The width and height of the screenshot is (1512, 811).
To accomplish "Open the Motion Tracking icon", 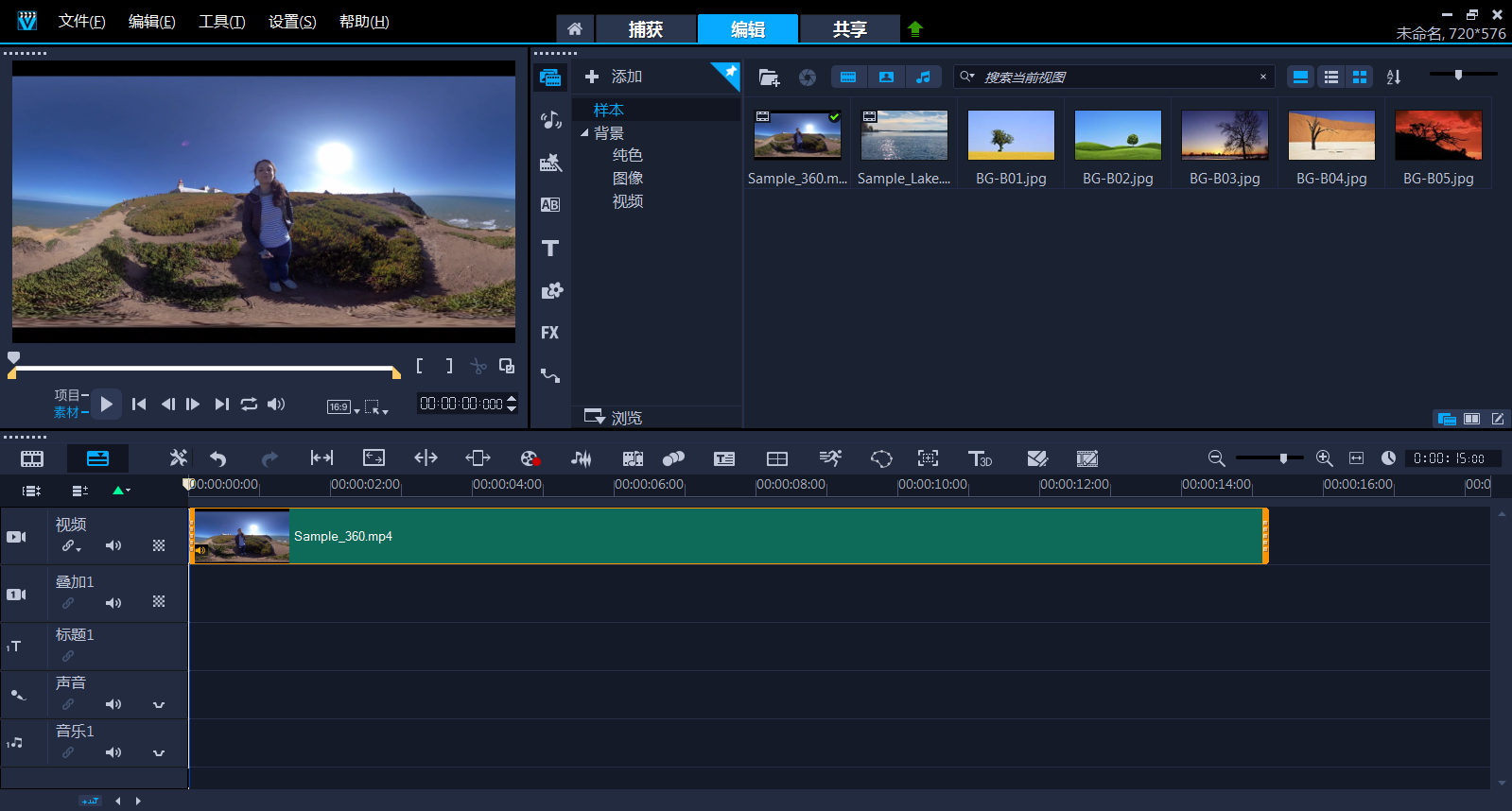I will point(673,458).
